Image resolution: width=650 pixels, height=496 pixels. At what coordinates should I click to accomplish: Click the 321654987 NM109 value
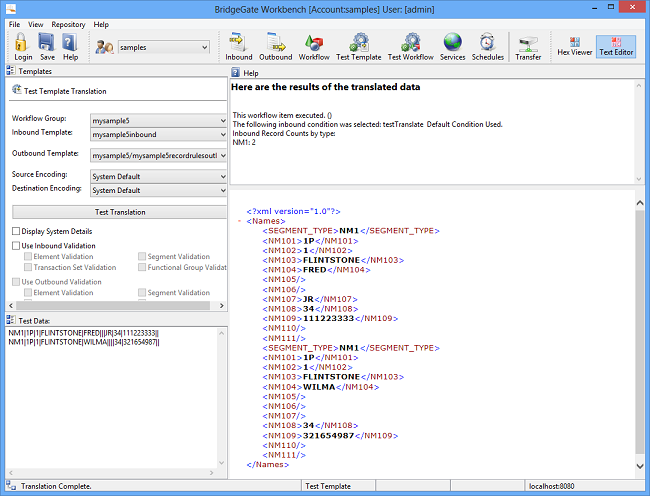pos(328,436)
